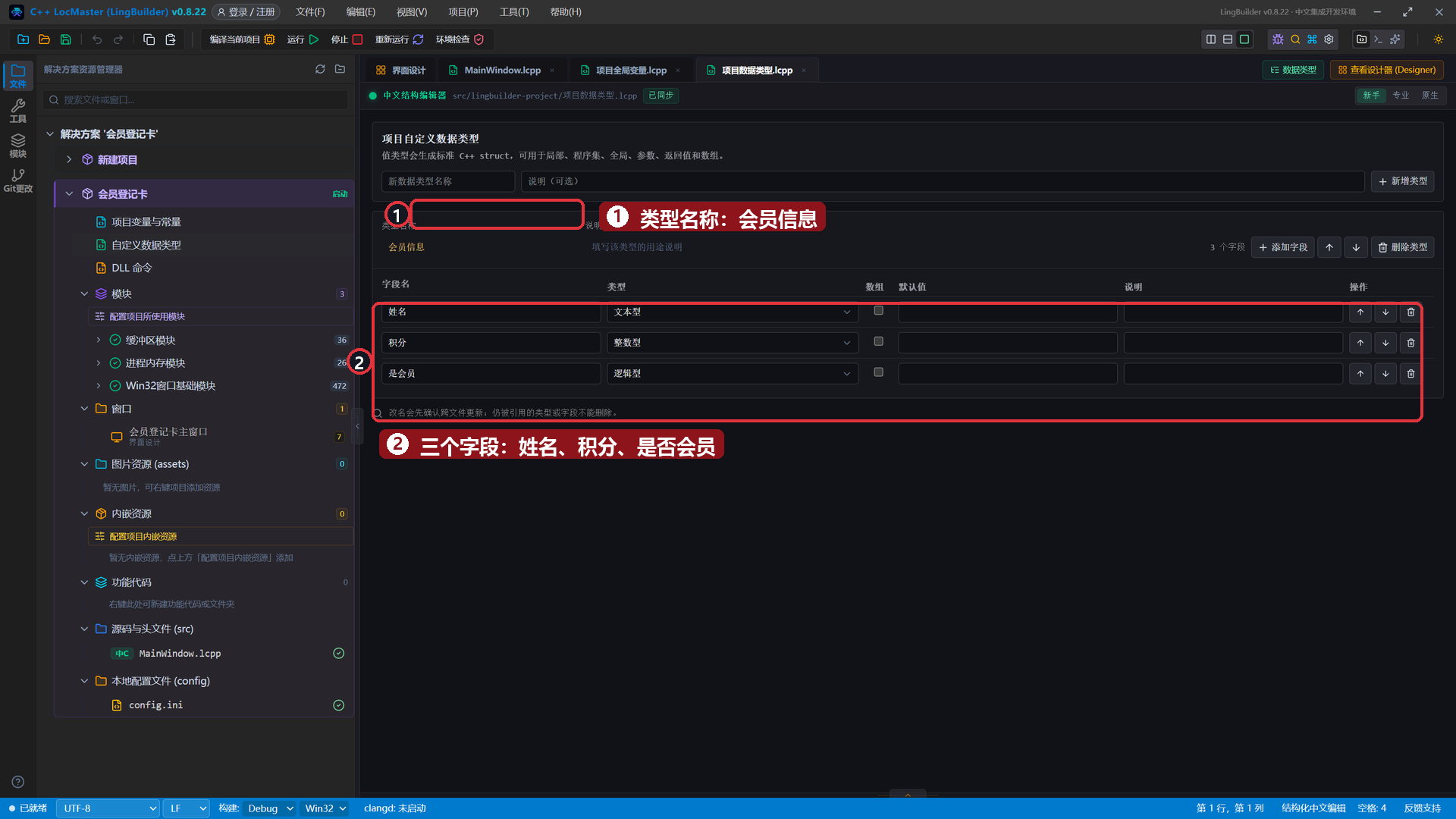Switch to the MainWindow.lcpp tab
The width and height of the screenshot is (1456, 819).
pyautogui.click(x=502, y=70)
